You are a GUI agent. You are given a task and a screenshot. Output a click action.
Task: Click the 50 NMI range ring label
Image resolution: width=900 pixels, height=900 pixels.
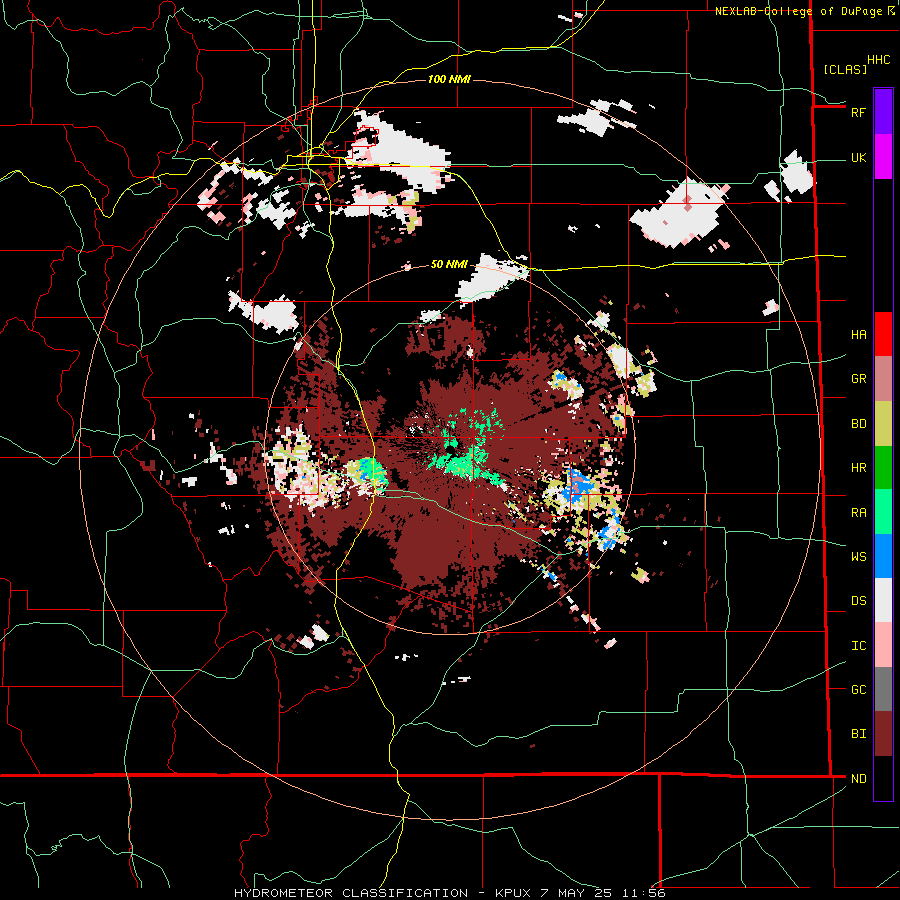tap(449, 264)
